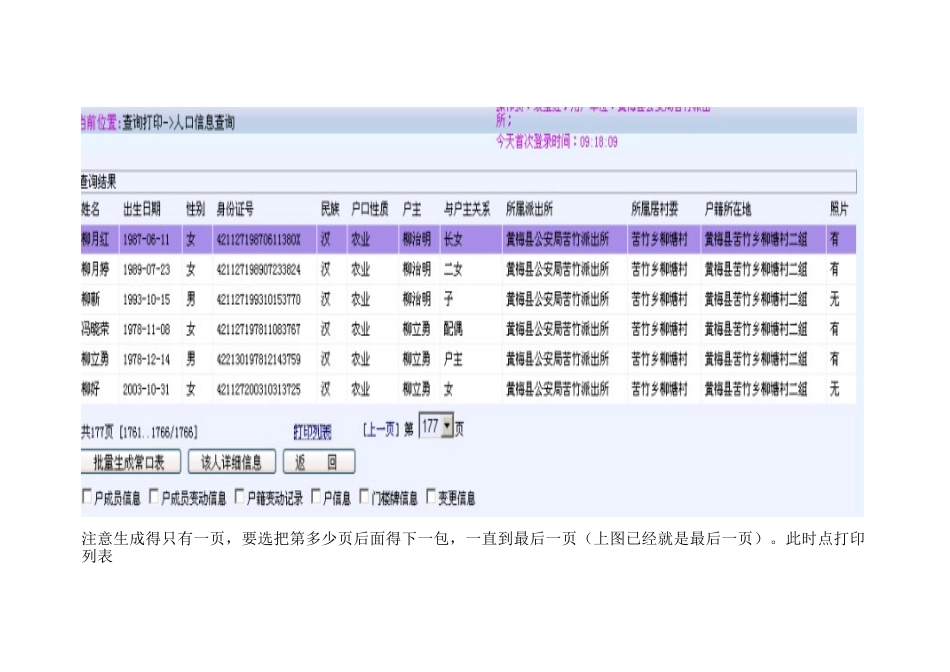Go to previous page via 上一页
950x672 pixels.
pyautogui.click(x=382, y=430)
